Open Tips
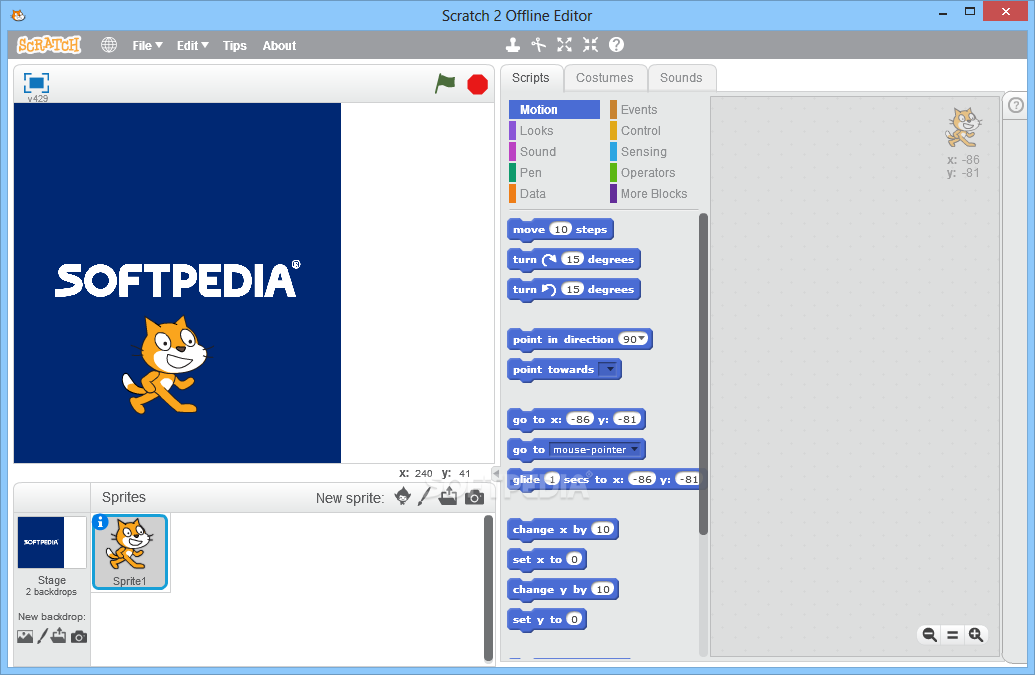The image size is (1035, 675). coord(234,46)
